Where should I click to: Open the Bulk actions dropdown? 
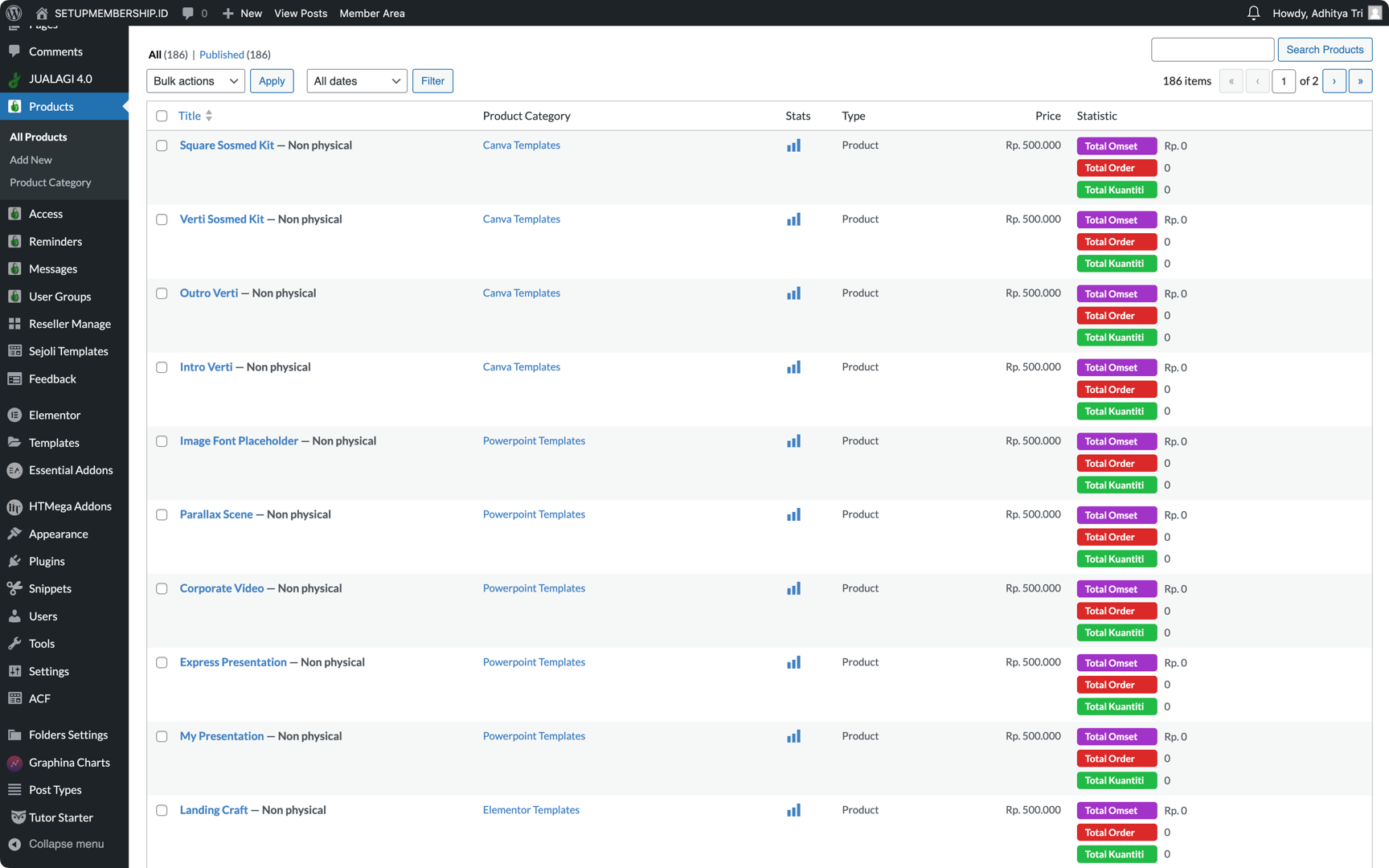point(195,81)
